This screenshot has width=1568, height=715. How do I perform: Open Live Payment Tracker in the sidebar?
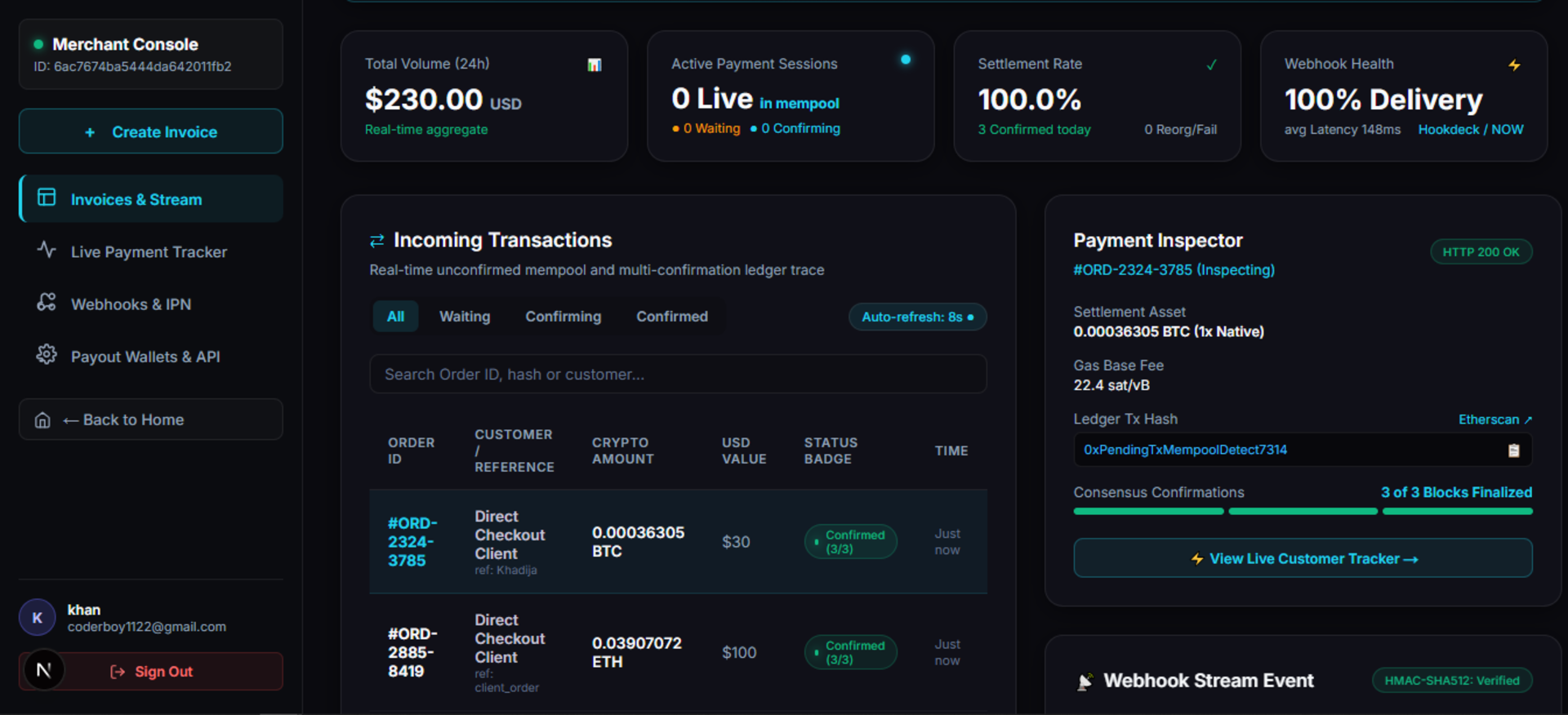pyautogui.click(x=151, y=251)
